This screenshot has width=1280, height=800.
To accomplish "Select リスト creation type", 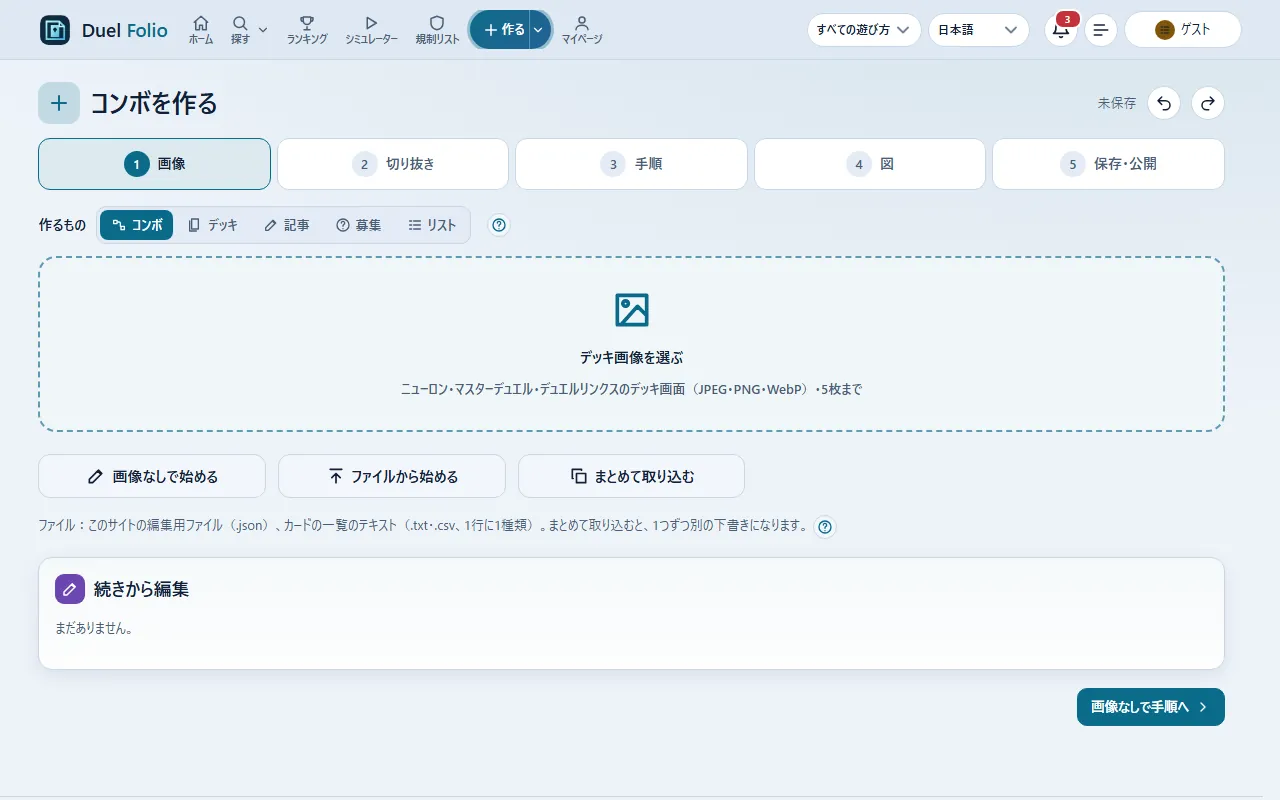I will pos(432,225).
